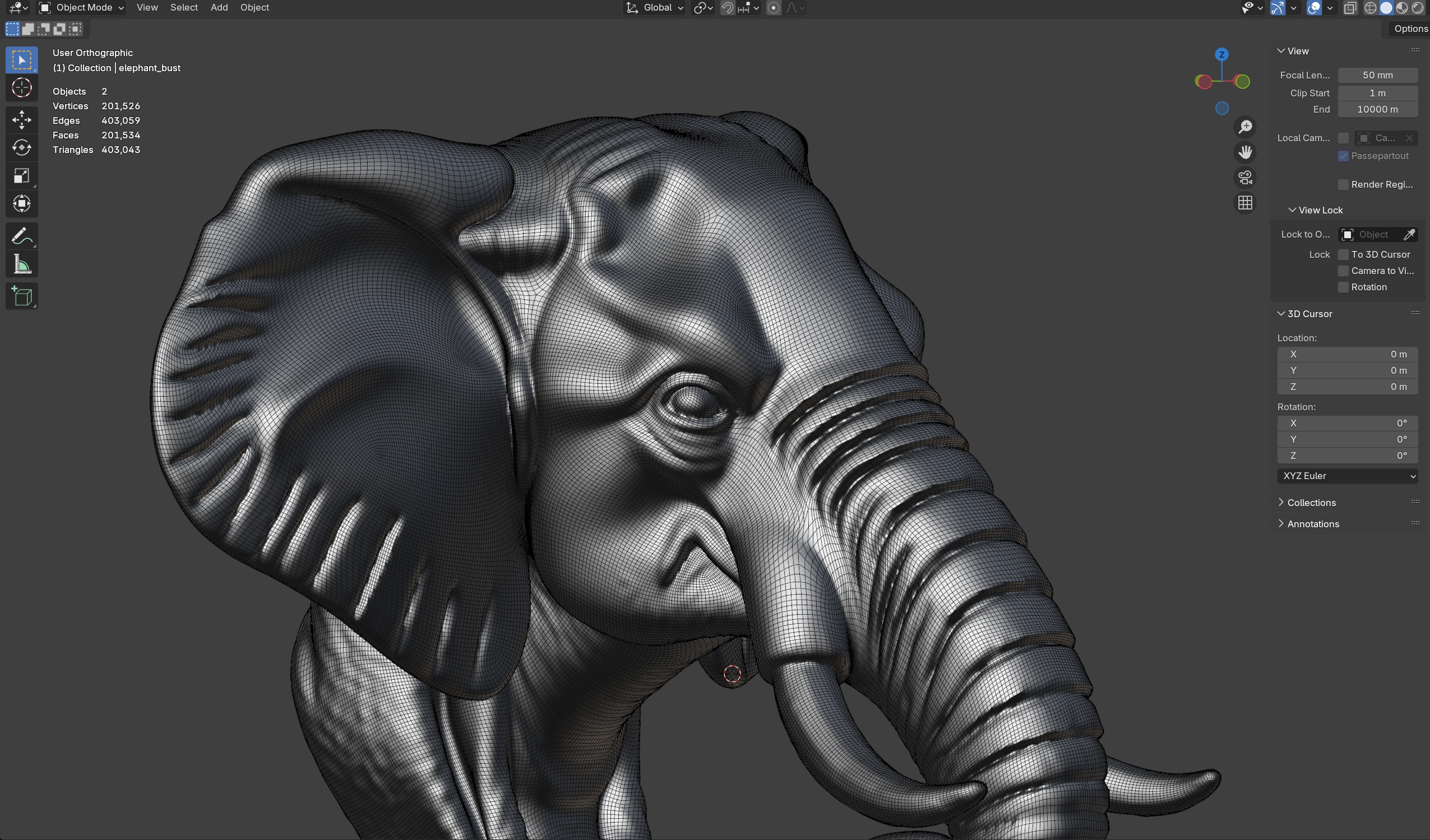
Task: Expand the Collections panel
Action: pyautogui.click(x=1311, y=503)
